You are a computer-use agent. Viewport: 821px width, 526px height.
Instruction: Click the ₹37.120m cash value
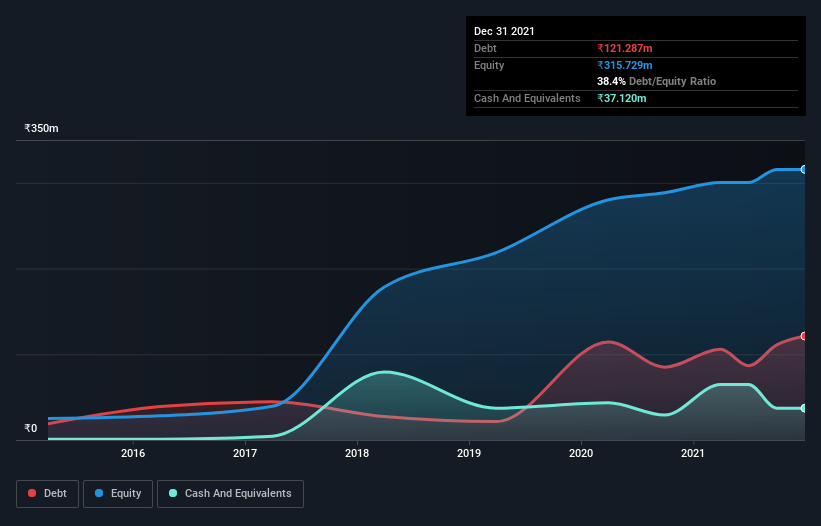[x=622, y=98]
